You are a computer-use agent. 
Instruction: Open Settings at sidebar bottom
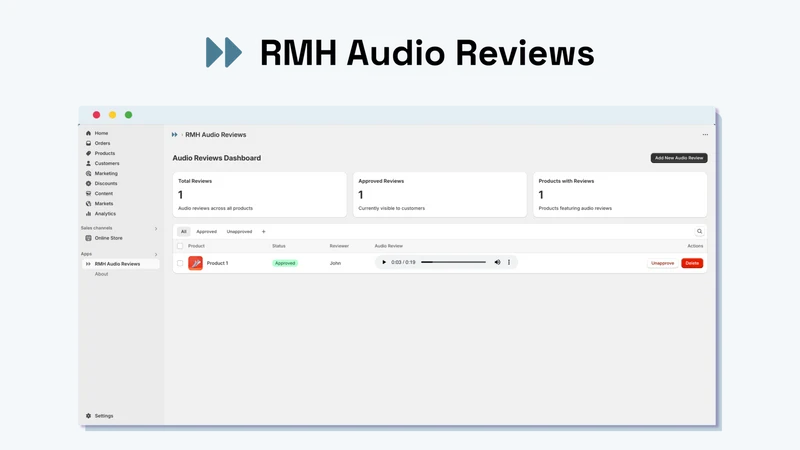[x=104, y=416]
